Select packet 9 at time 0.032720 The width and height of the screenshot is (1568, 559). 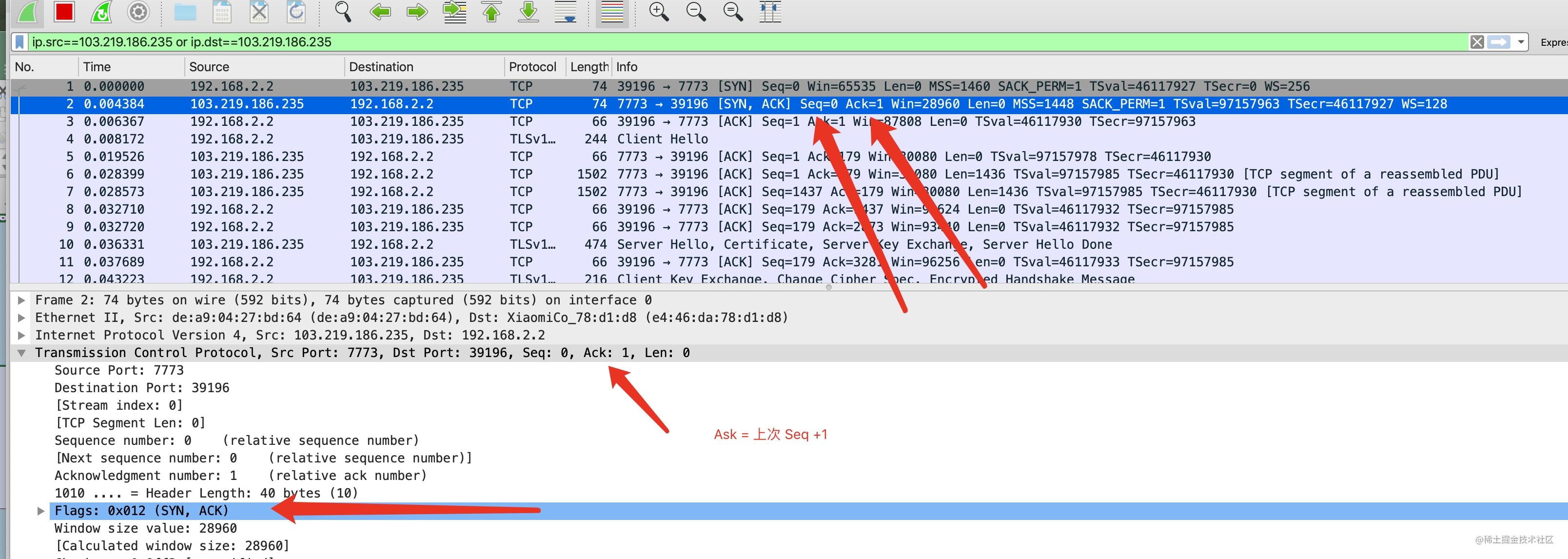(789, 227)
